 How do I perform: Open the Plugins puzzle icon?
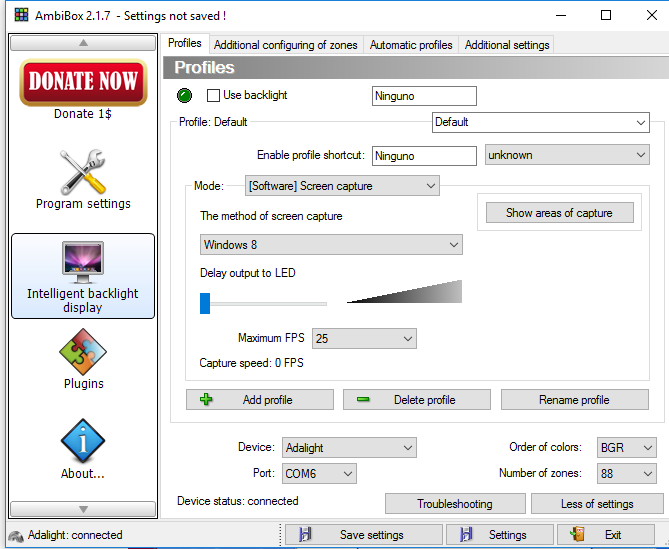(83, 352)
